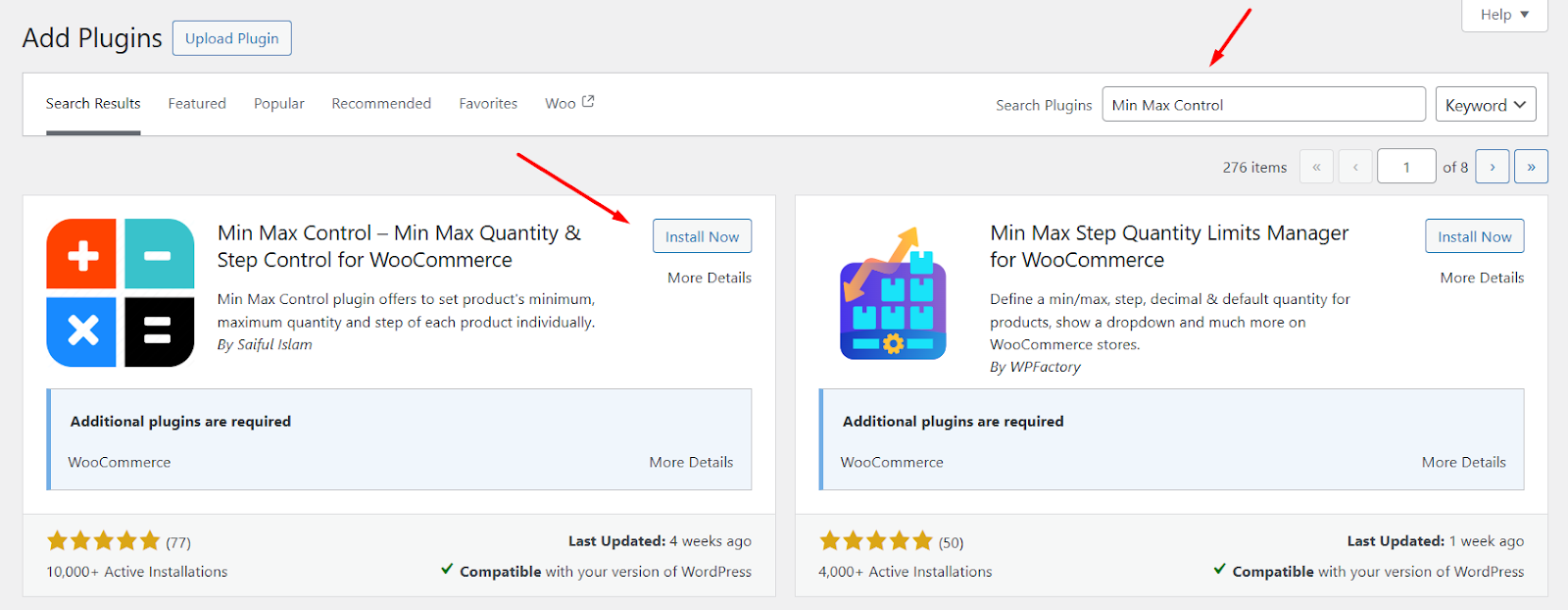Switch to the Featured tab
This screenshot has width=1568, height=610.
point(197,103)
